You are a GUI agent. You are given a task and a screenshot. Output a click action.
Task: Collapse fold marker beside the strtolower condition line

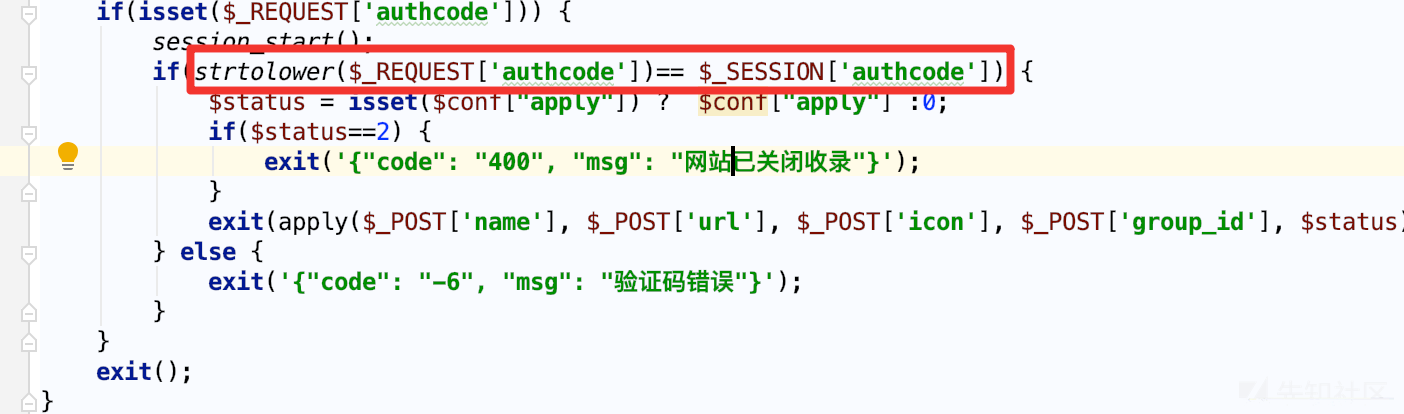[x=30, y=73]
